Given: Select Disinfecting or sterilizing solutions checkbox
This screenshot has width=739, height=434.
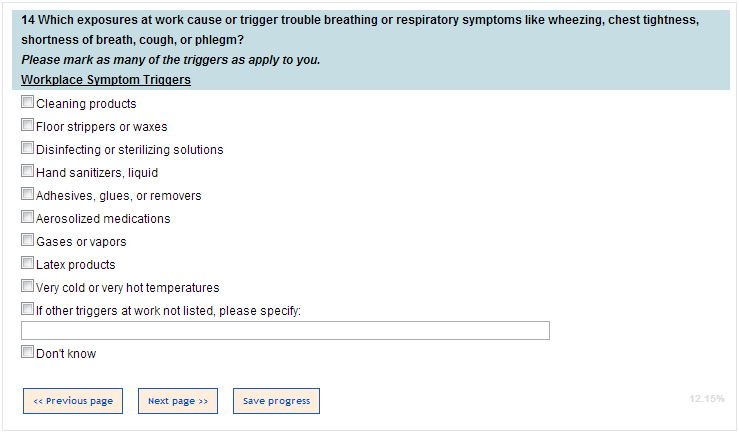Looking at the screenshot, I should [x=27, y=149].
